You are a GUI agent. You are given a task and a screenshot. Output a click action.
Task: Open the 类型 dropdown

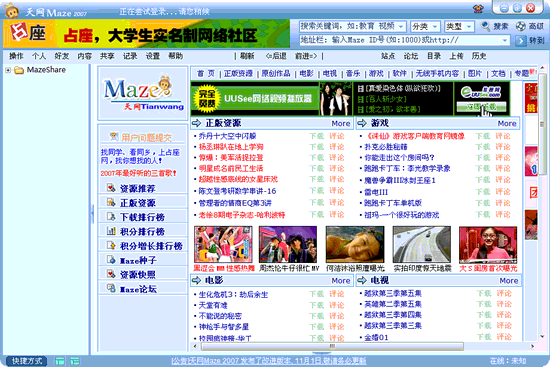point(459,26)
